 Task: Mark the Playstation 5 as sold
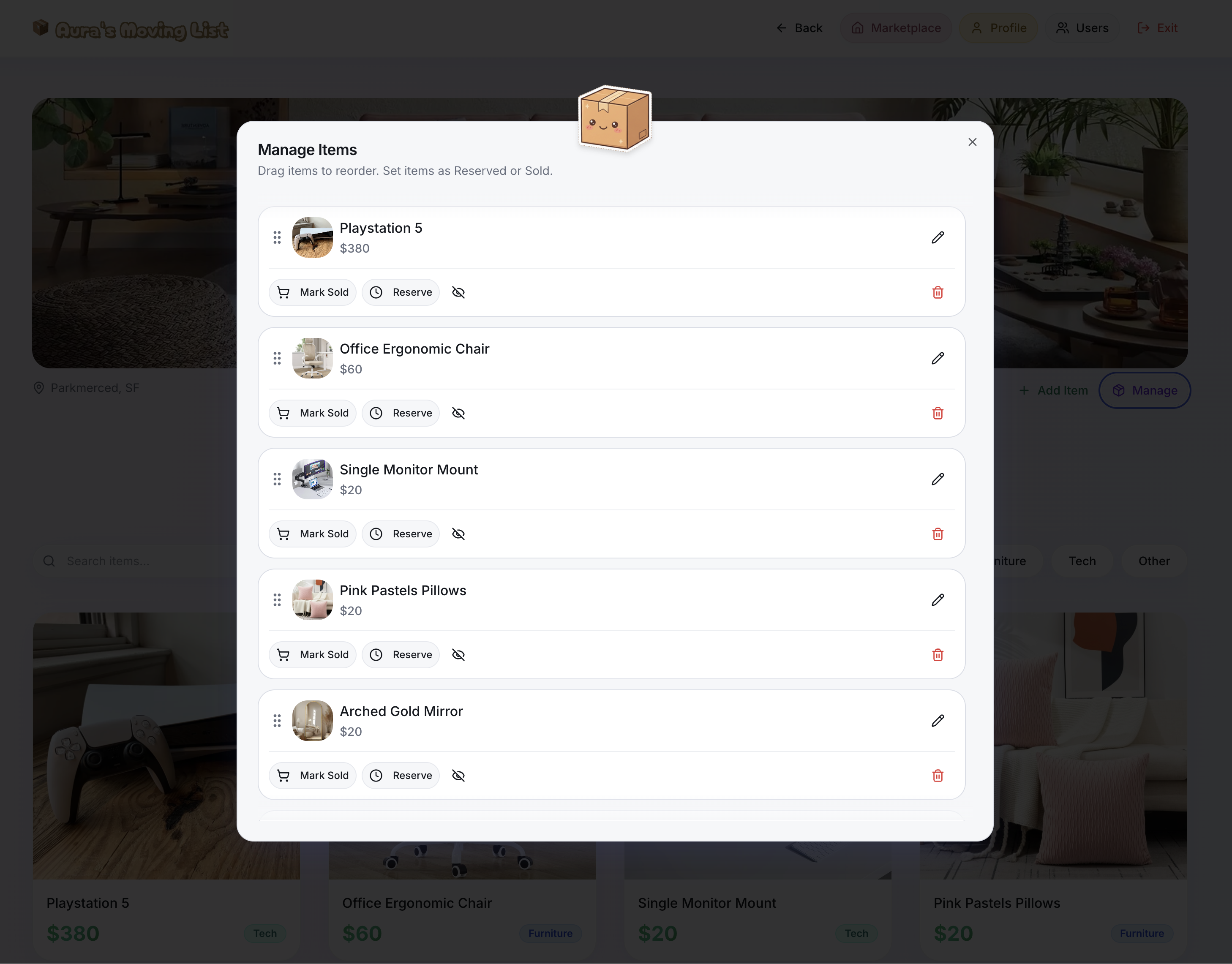[313, 292]
